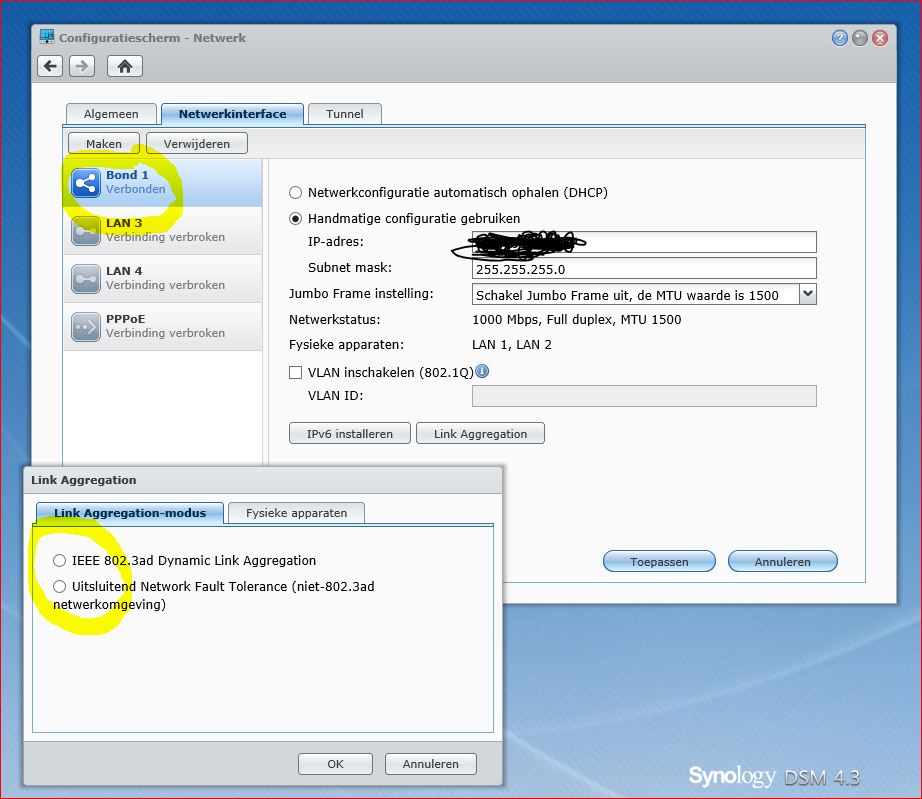The width and height of the screenshot is (922, 799).
Task: Enable VLAN inschakelen (802.1Q)
Action: [295, 372]
